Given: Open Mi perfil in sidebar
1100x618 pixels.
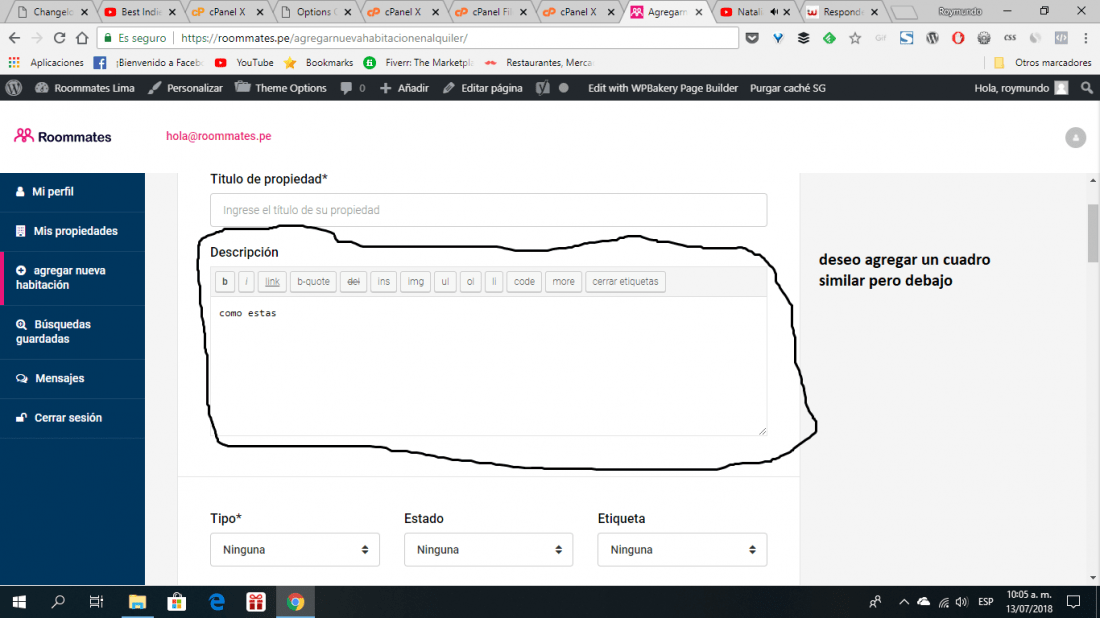Looking at the screenshot, I should click(72, 192).
